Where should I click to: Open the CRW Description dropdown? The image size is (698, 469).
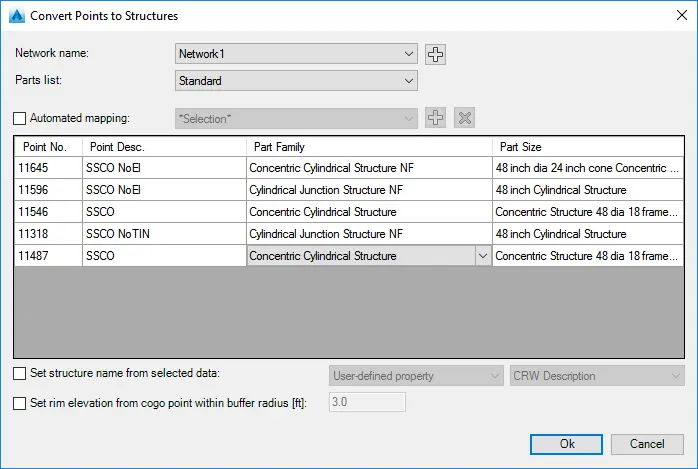pyautogui.click(x=597, y=376)
